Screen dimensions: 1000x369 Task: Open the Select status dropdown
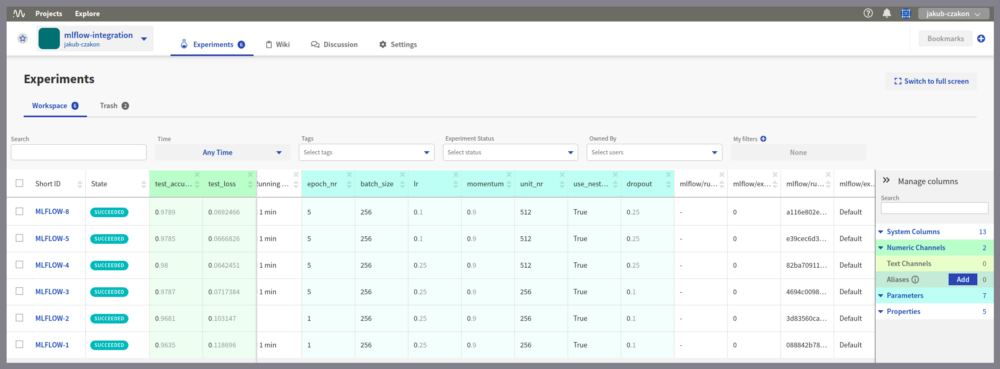[511, 152]
